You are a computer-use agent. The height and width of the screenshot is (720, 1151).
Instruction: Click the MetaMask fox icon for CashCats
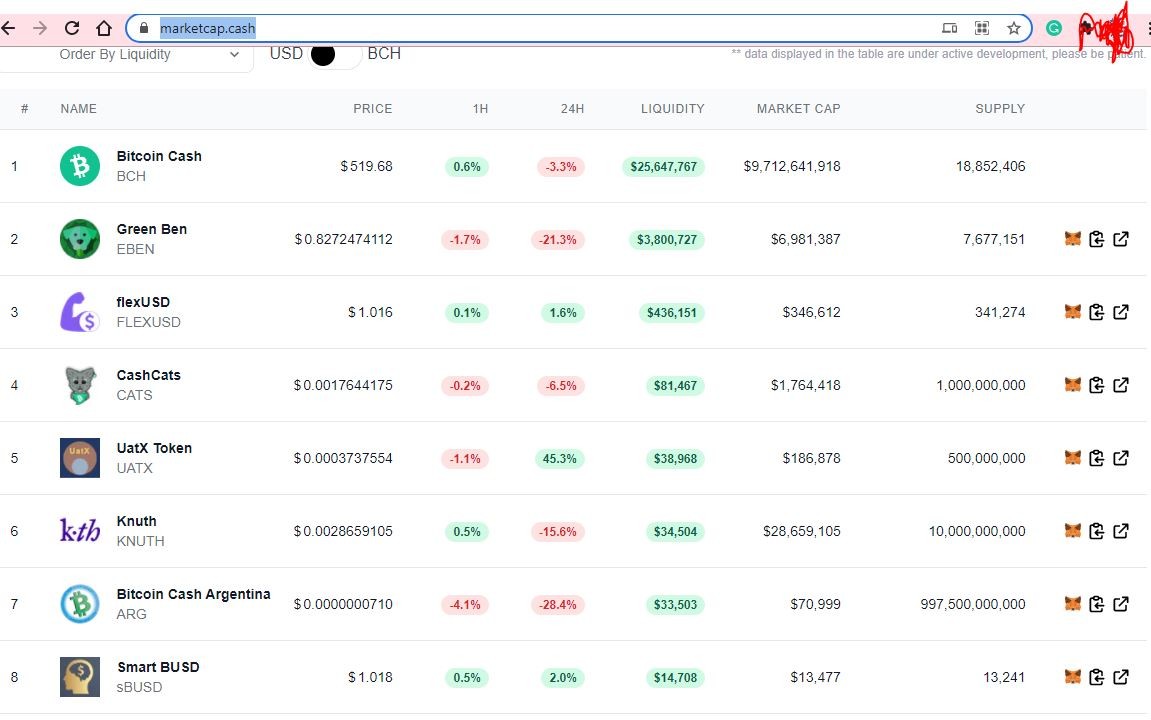pos(1072,385)
